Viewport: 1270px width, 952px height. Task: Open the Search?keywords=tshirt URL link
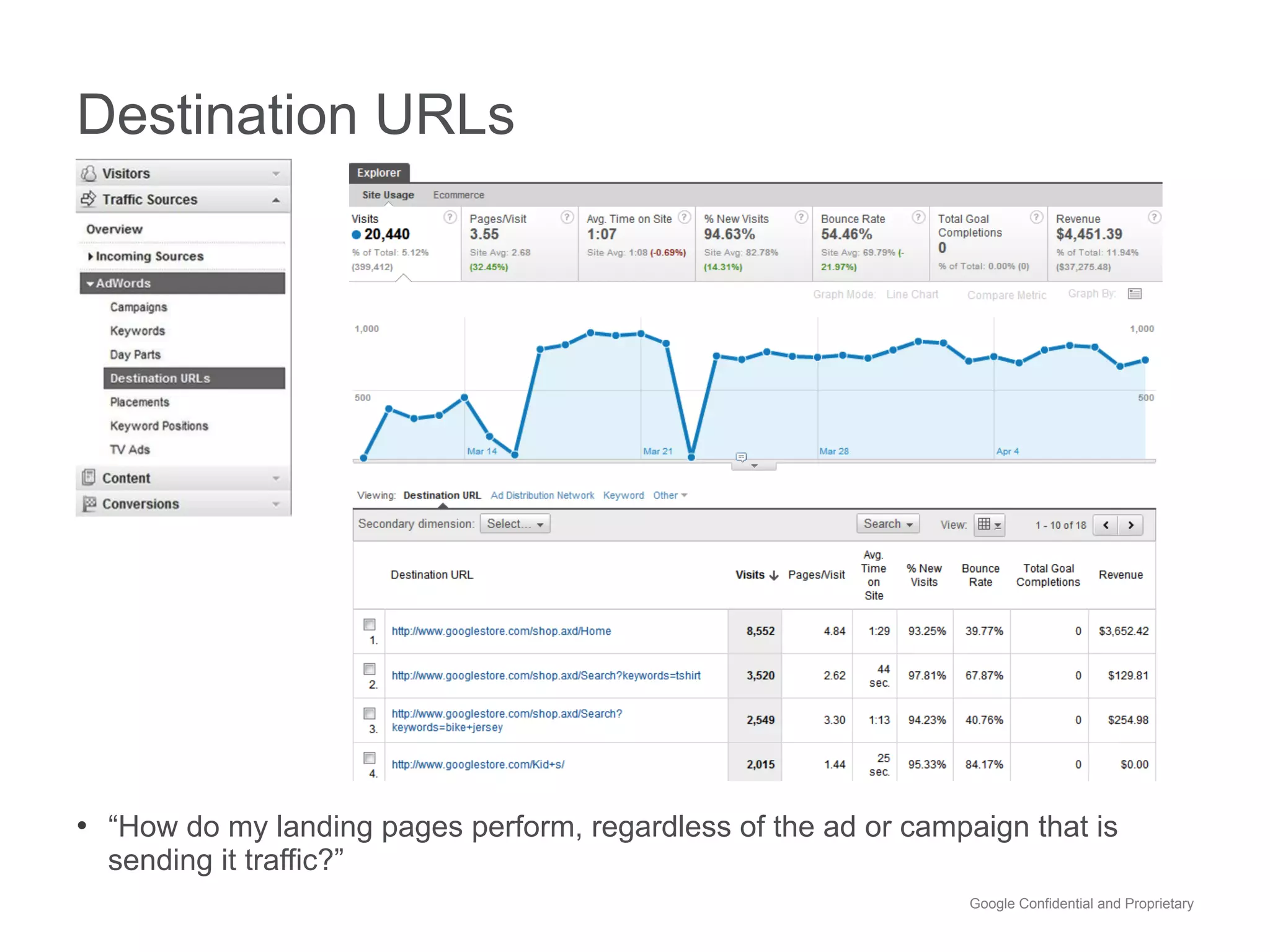[x=546, y=676]
